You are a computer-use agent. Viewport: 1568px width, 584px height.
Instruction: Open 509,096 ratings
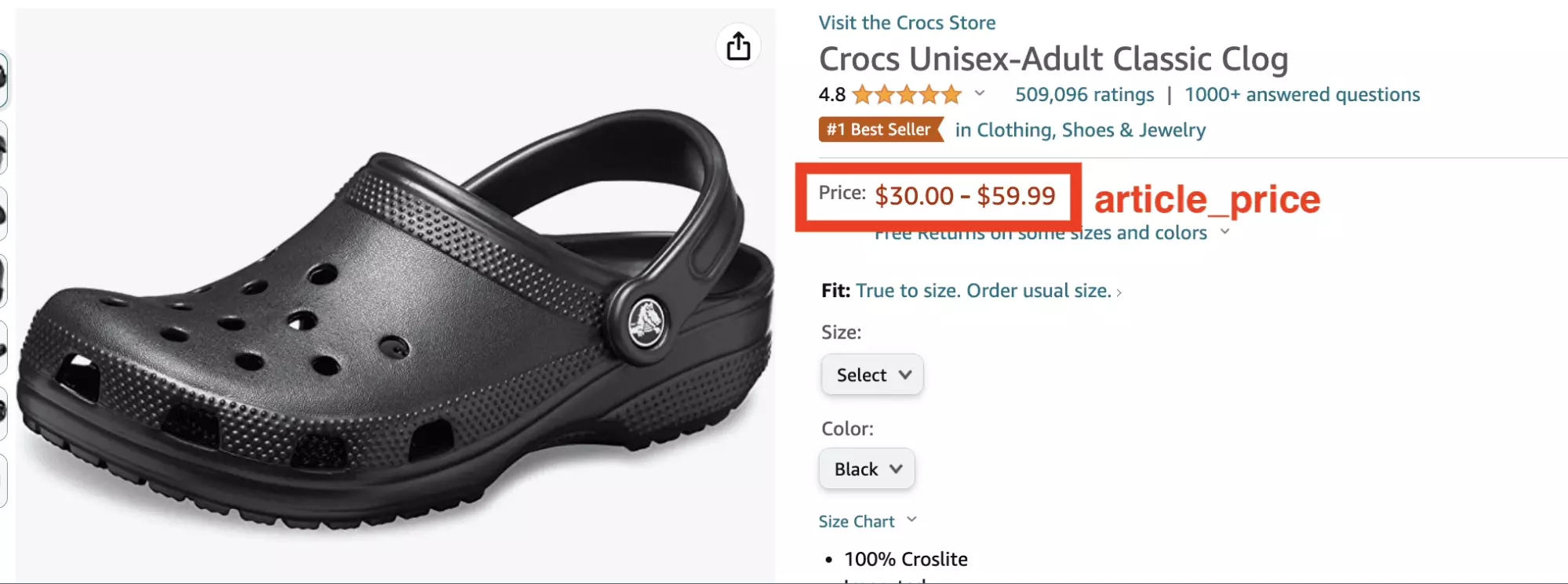[1084, 95]
